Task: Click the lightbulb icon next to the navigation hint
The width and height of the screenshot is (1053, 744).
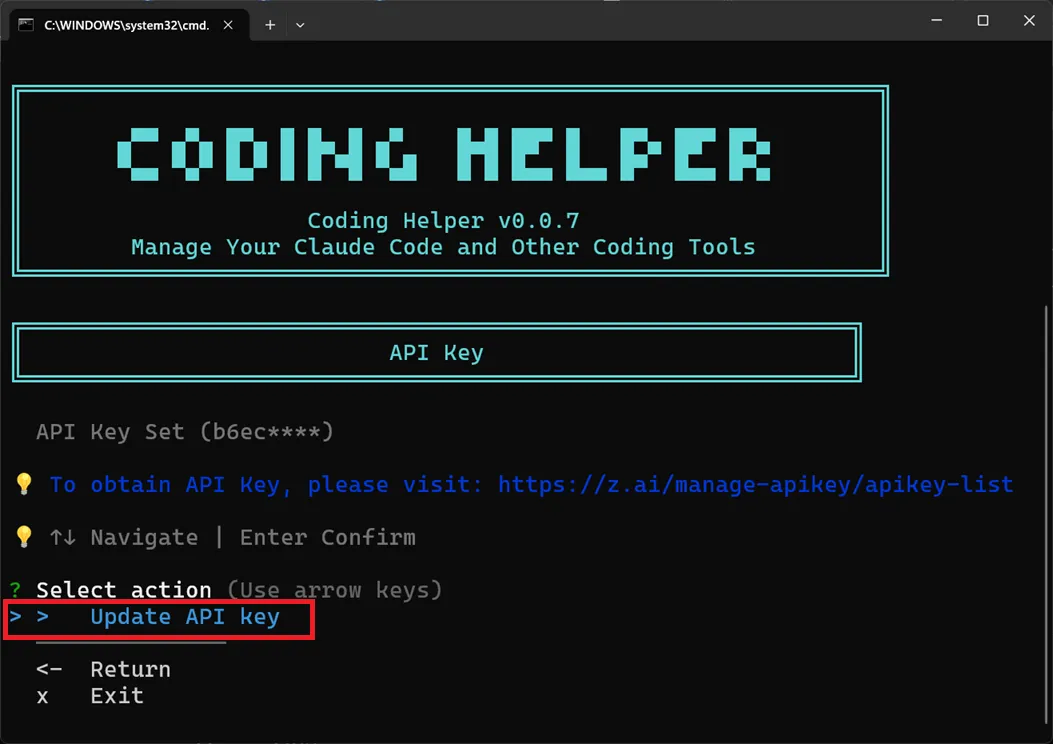Action: coord(23,537)
